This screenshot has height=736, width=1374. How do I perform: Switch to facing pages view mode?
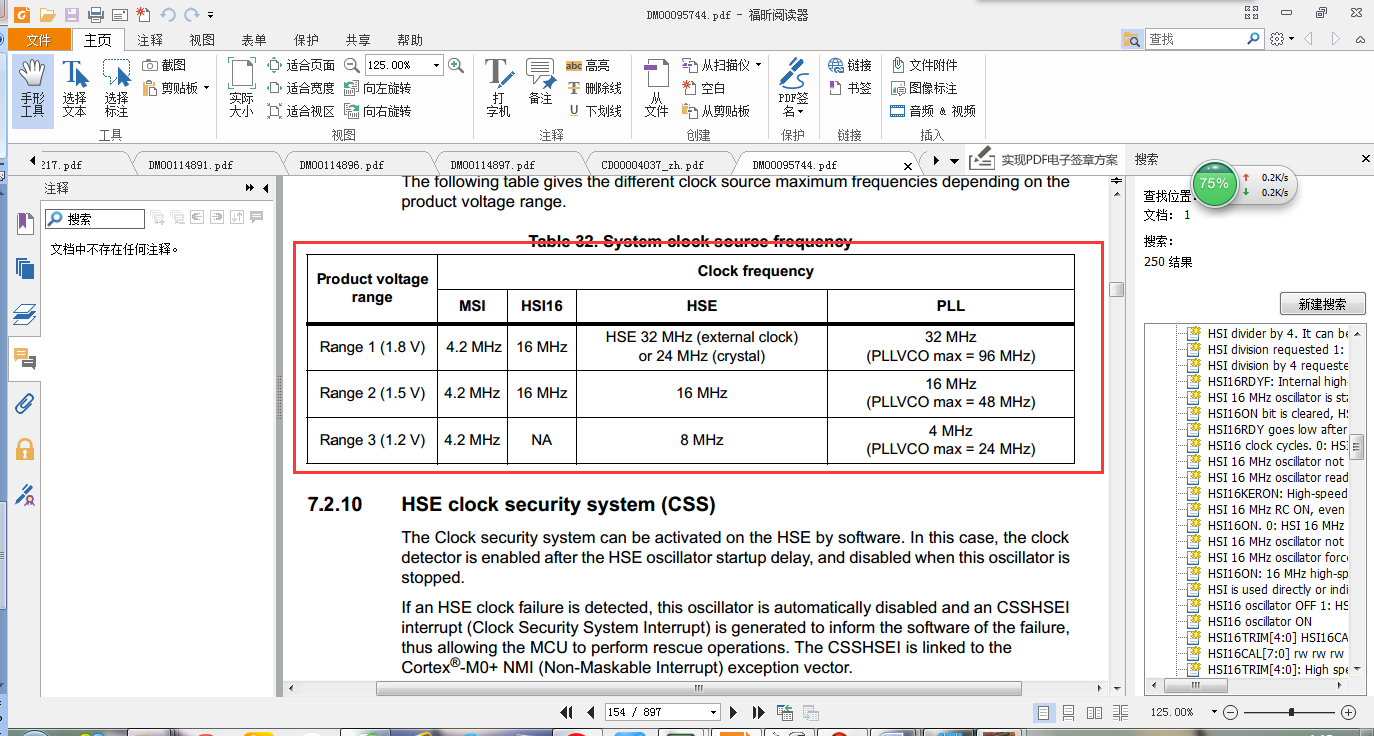pos(1095,712)
